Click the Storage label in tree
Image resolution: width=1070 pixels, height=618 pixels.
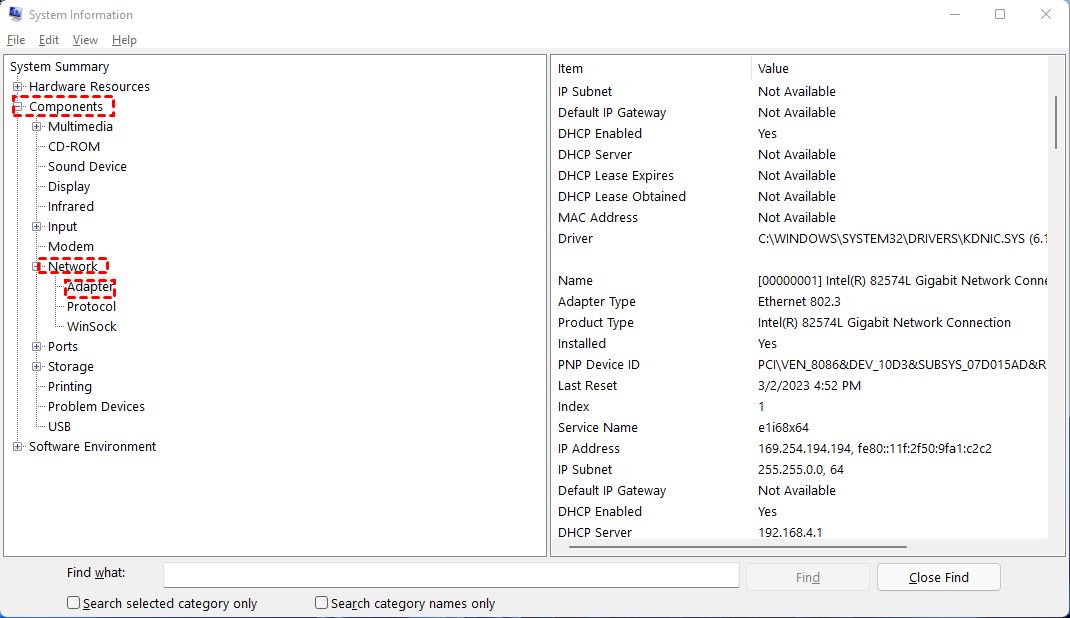pyautogui.click(x=71, y=366)
